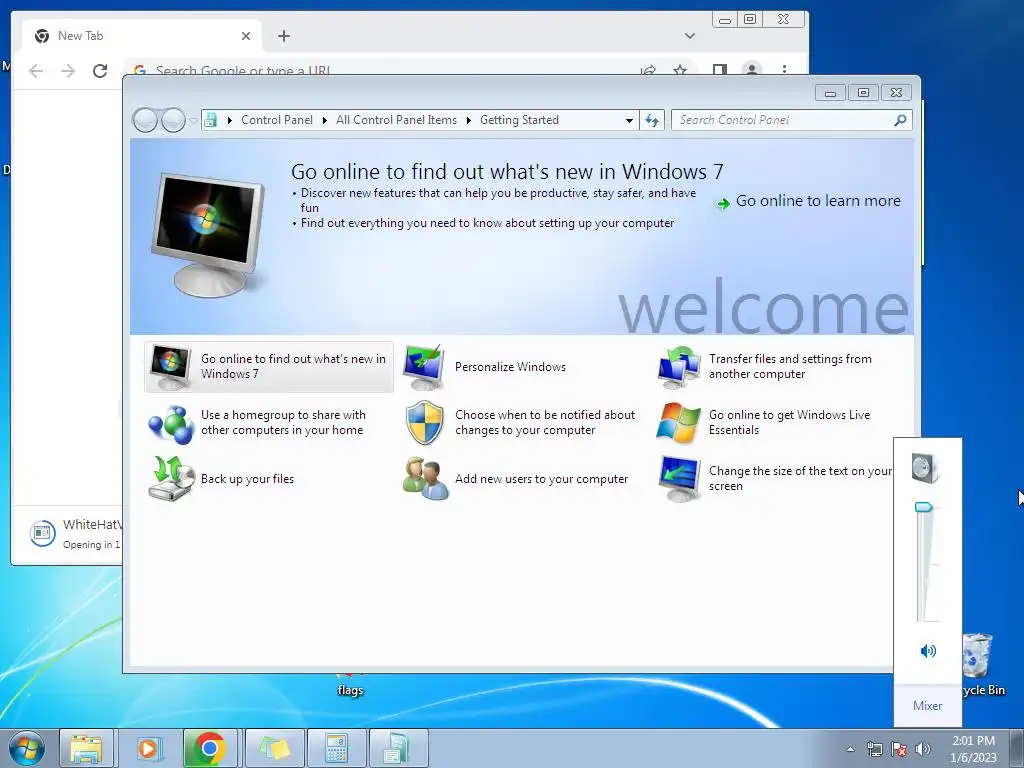The height and width of the screenshot is (768, 1024).
Task: Expand the root arrow before Control Panel breadcrumb
Action: click(x=229, y=120)
